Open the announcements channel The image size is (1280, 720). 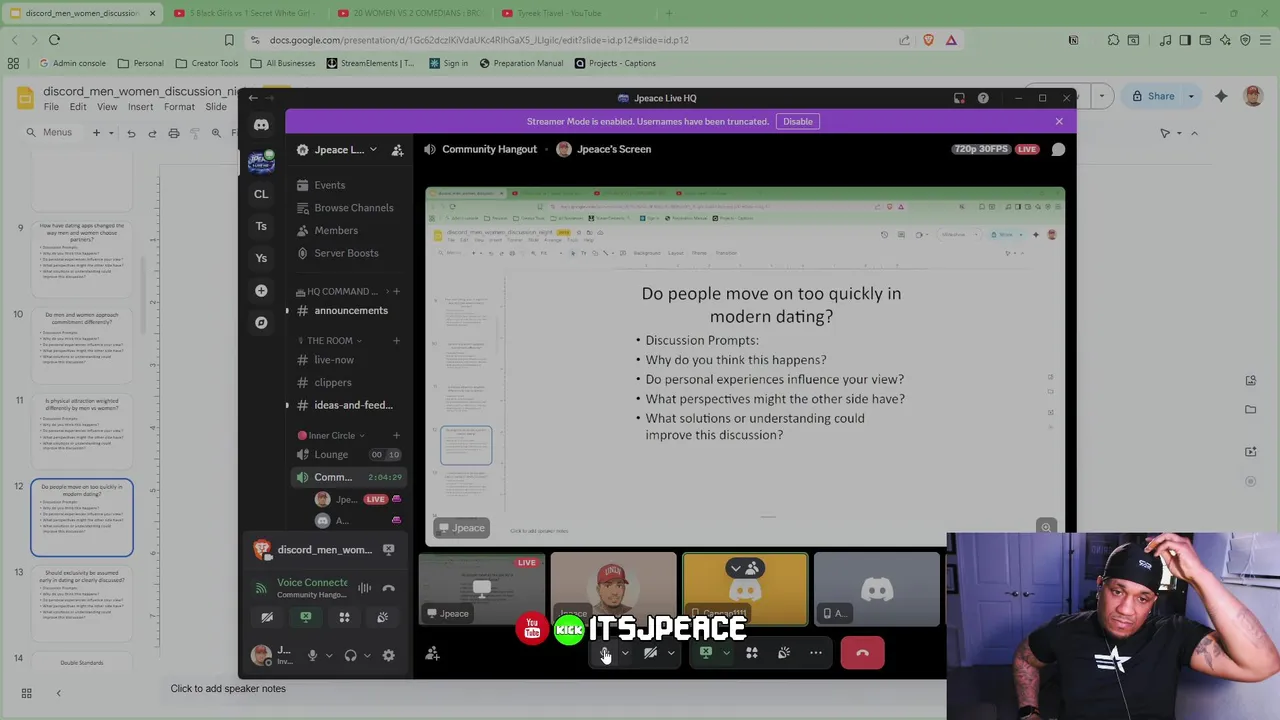(x=349, y=310)
